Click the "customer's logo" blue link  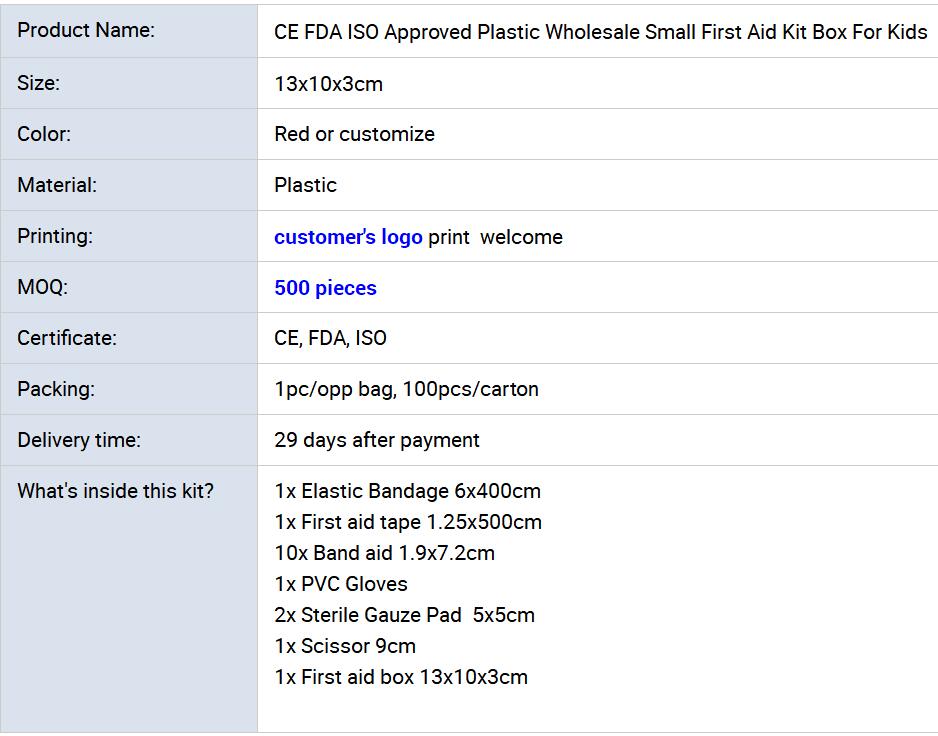[x=348, y=237]
